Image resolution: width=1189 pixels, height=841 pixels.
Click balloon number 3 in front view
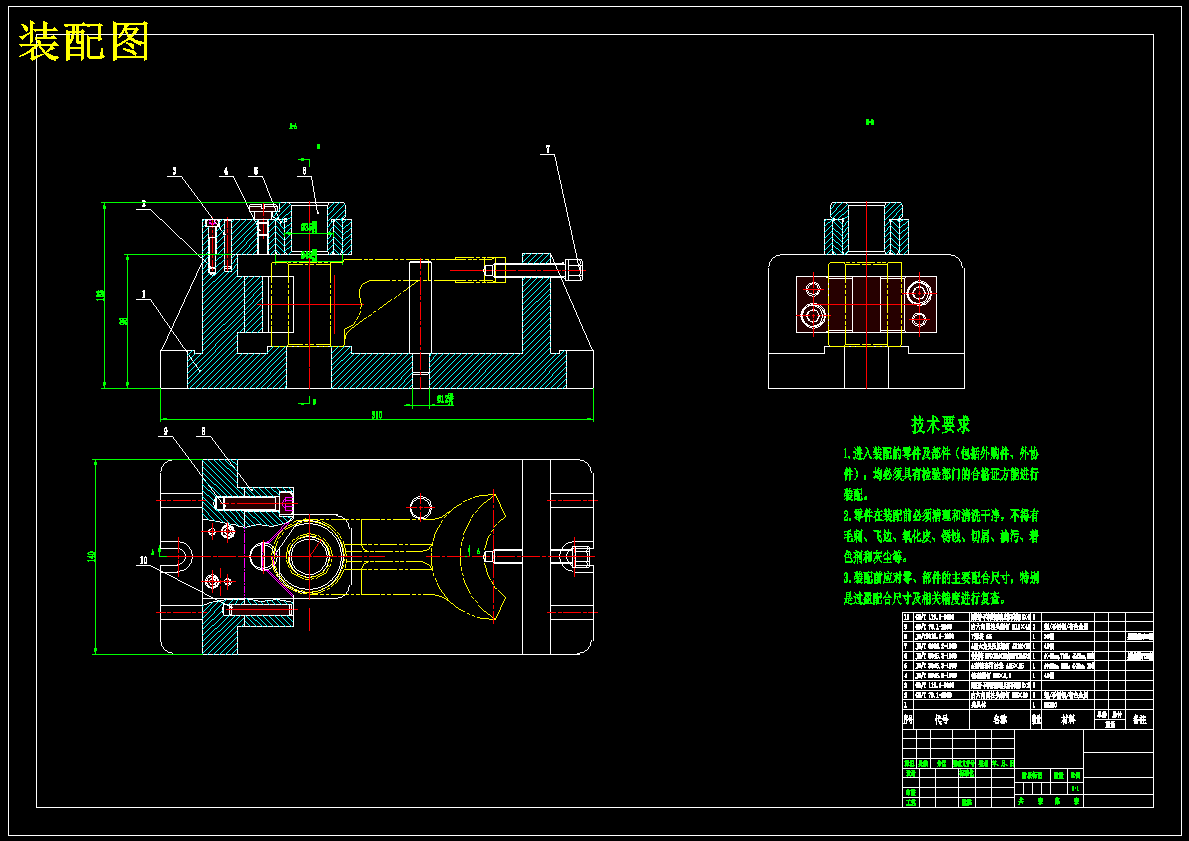[x=174, y=171]
